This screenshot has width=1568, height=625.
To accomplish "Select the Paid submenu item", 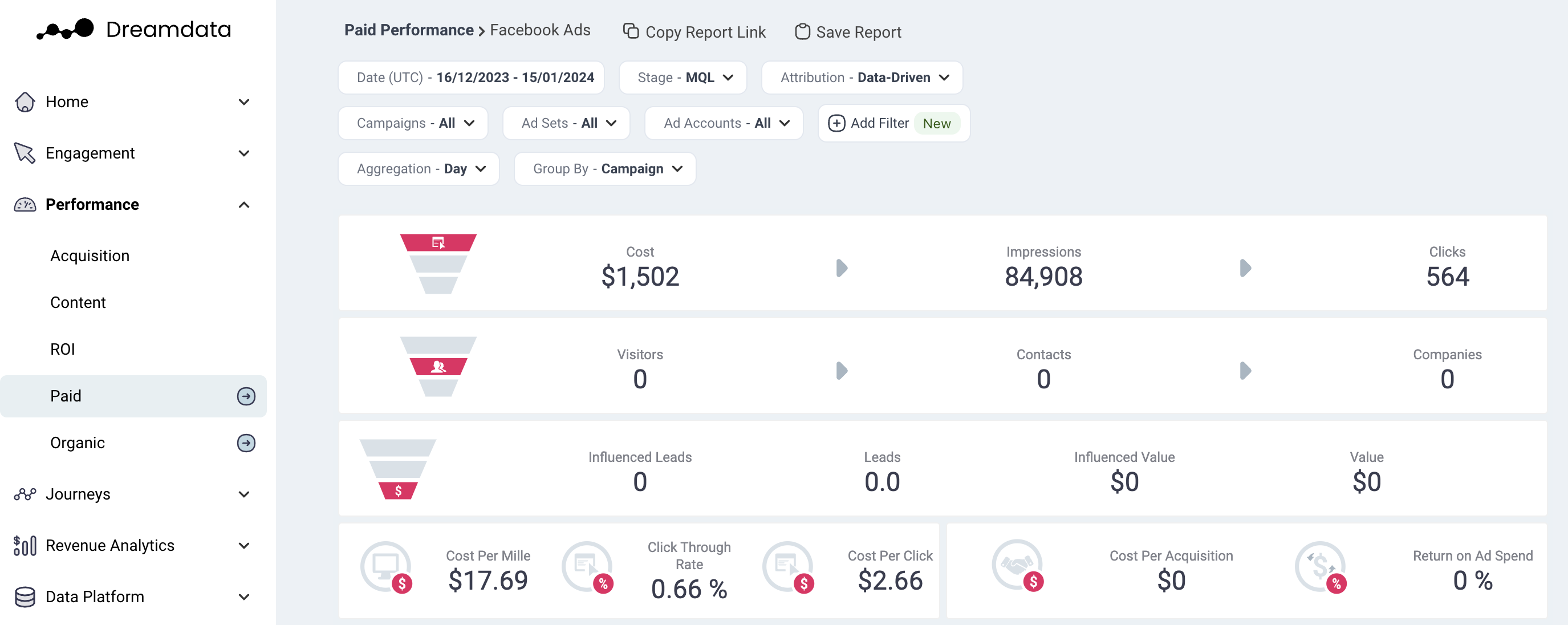I will click(133, 396).
